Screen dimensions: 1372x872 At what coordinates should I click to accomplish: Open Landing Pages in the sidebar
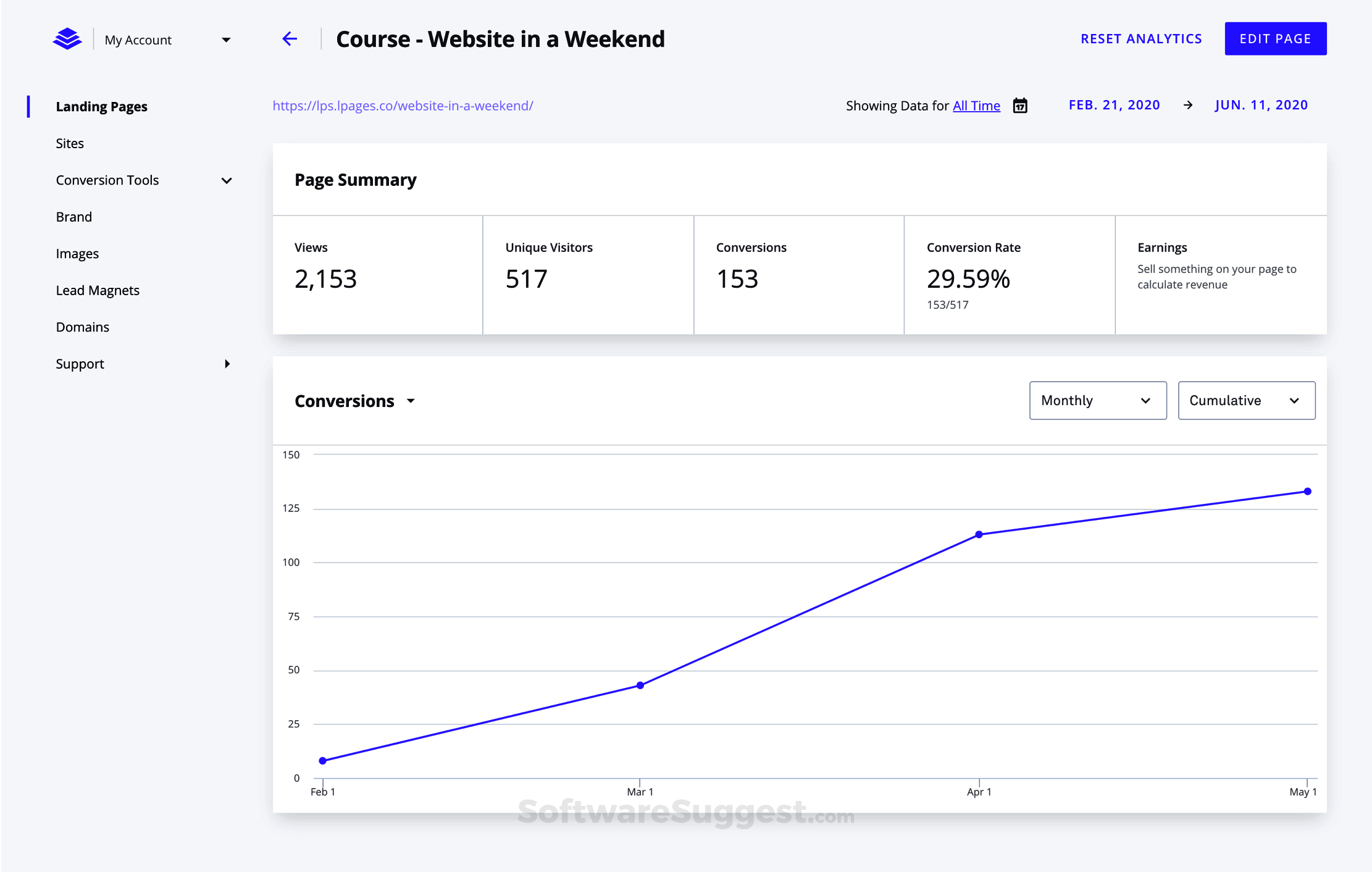point(101,106)
